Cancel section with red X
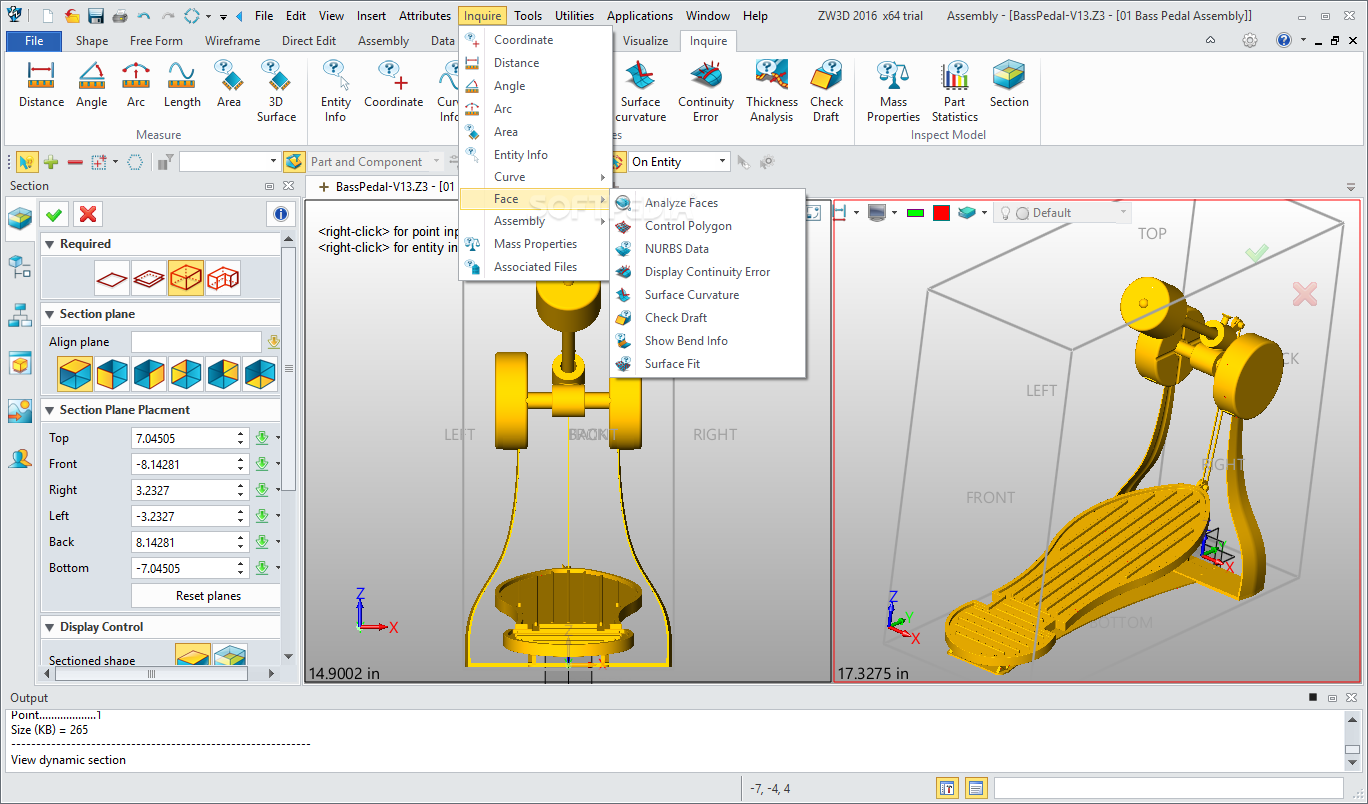This screenshot has height=804, width=1368. tap(88, 214)
